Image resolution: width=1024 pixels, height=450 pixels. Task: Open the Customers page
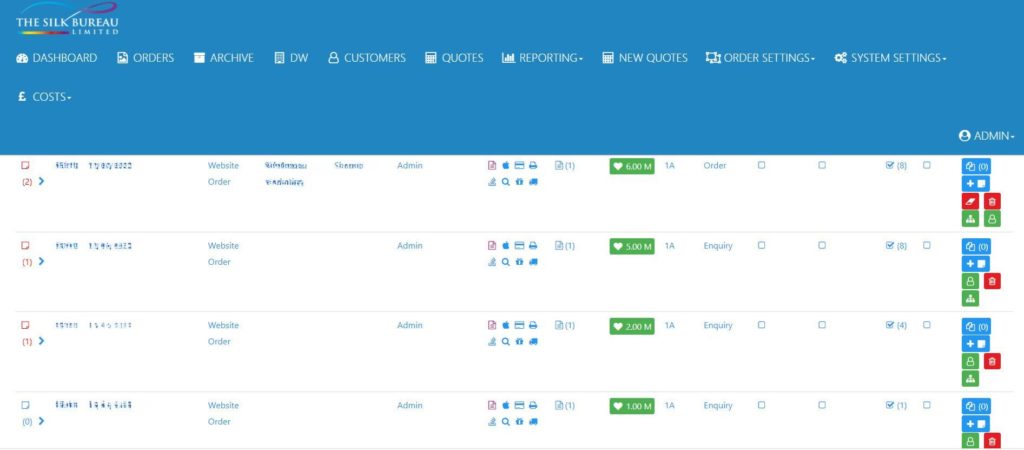367,58
